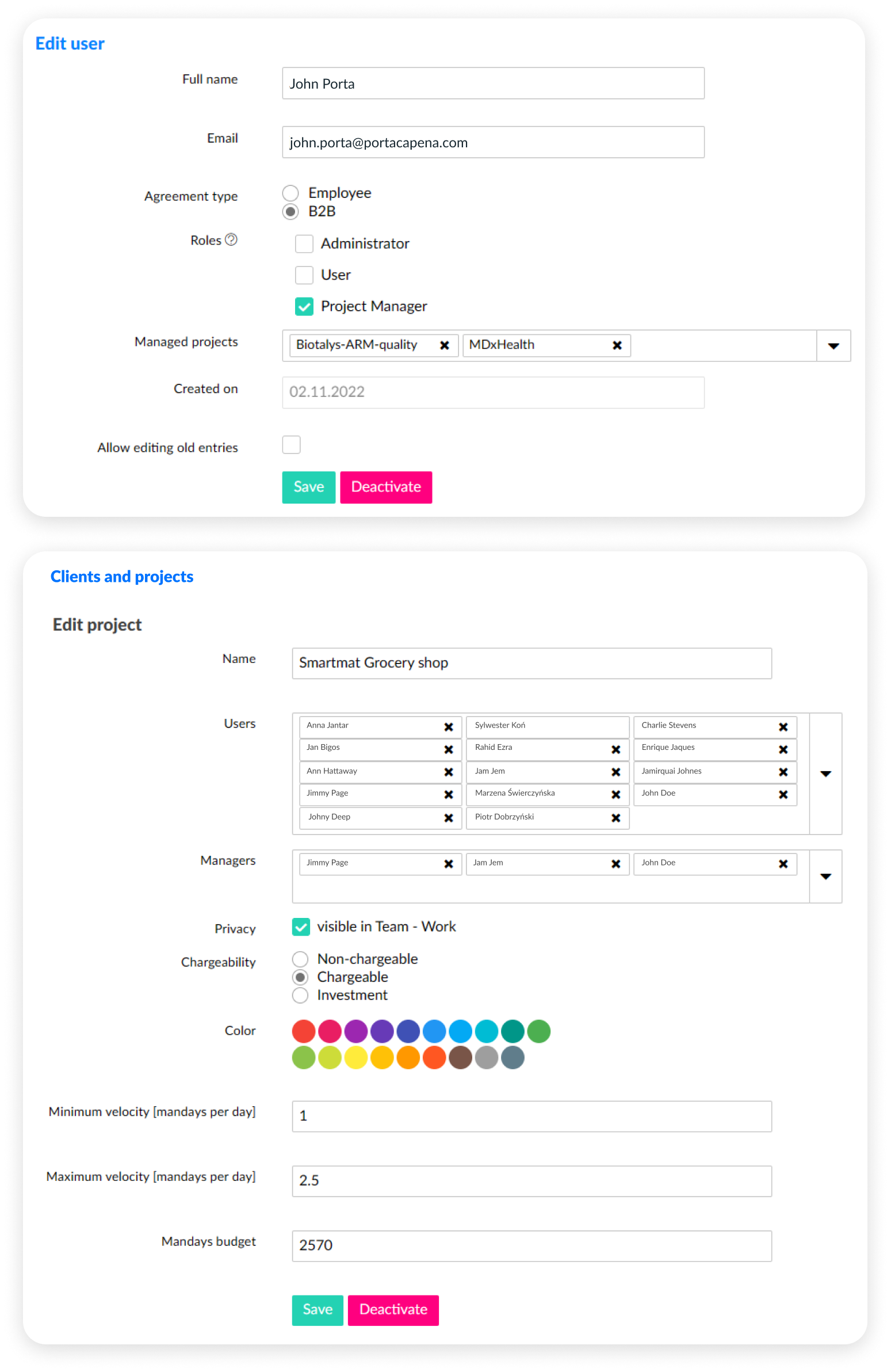Open the Managed projects dropdown
The image size is (891, 1372).
[833, 346]
